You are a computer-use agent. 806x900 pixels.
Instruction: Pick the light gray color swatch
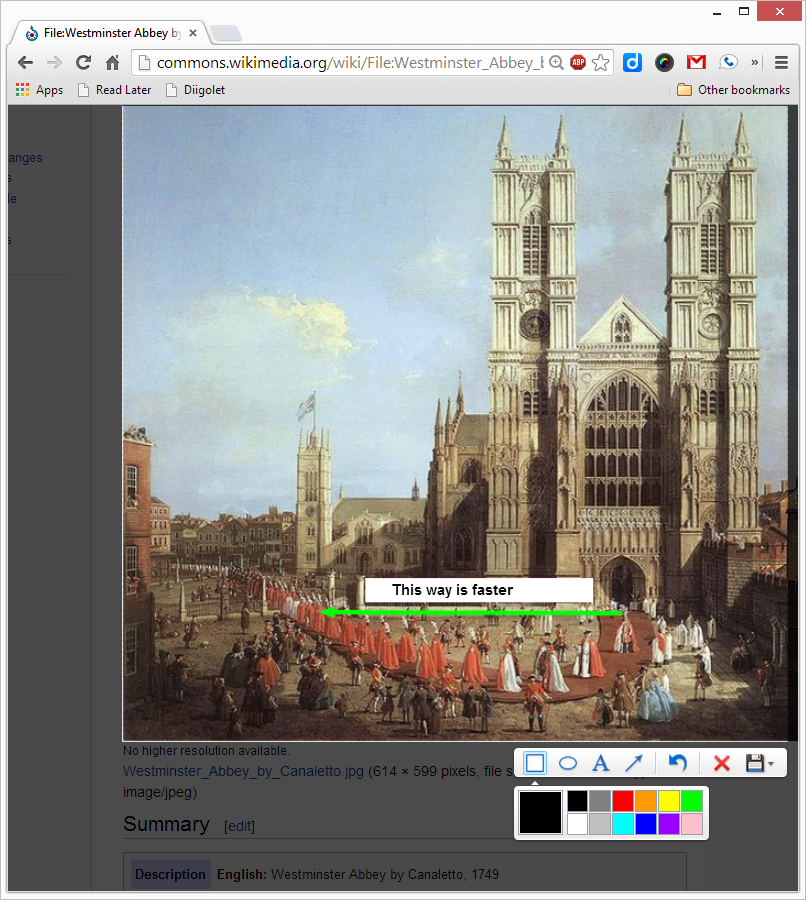click(x=600, y=824)
